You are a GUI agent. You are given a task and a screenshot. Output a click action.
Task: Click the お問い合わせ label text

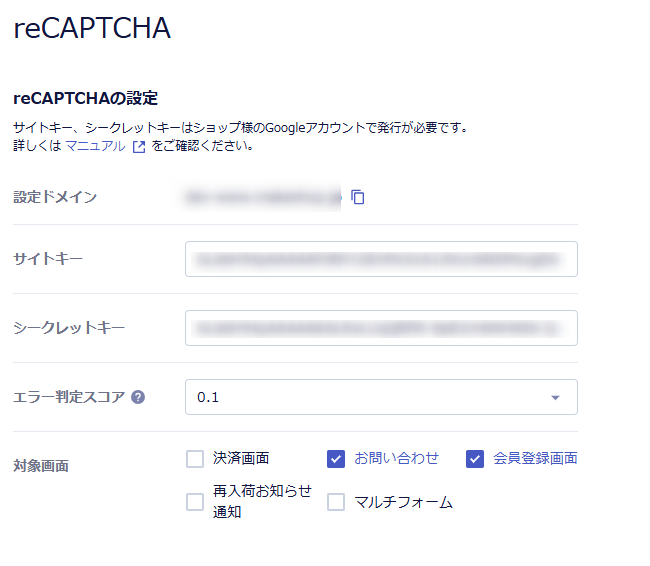(x=396, y=459)
